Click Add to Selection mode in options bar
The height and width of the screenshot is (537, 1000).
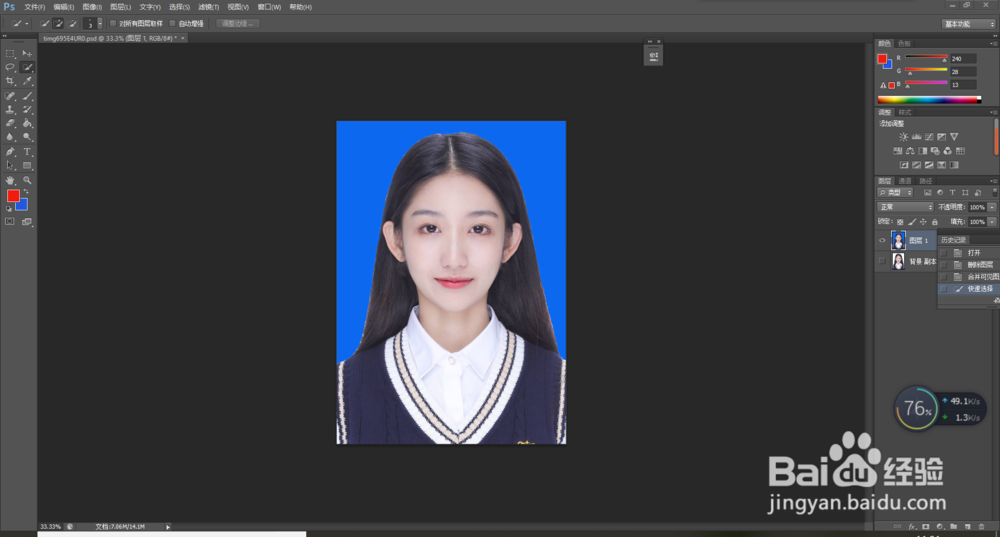58,24
